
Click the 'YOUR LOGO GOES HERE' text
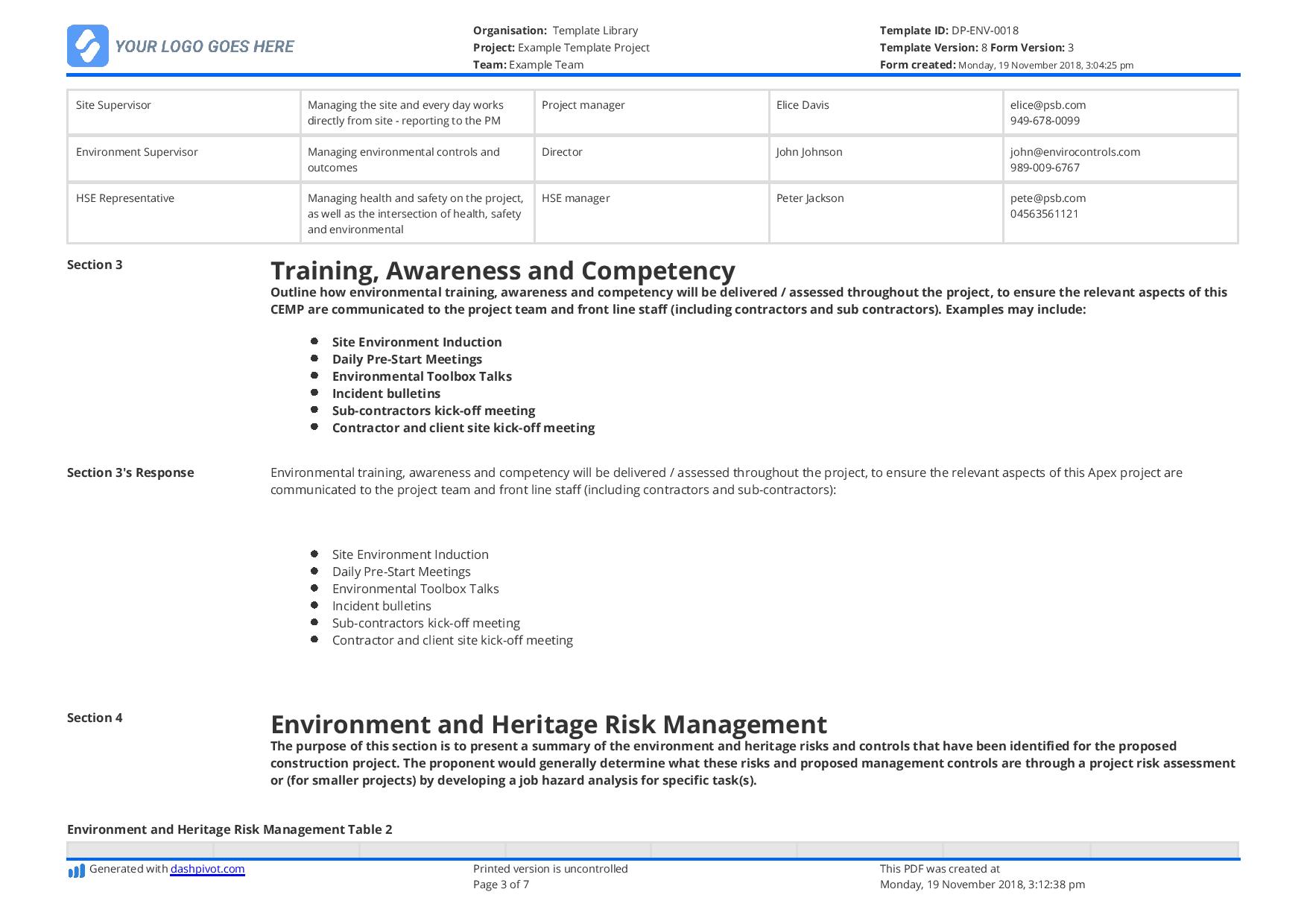(x=204, y=46)
